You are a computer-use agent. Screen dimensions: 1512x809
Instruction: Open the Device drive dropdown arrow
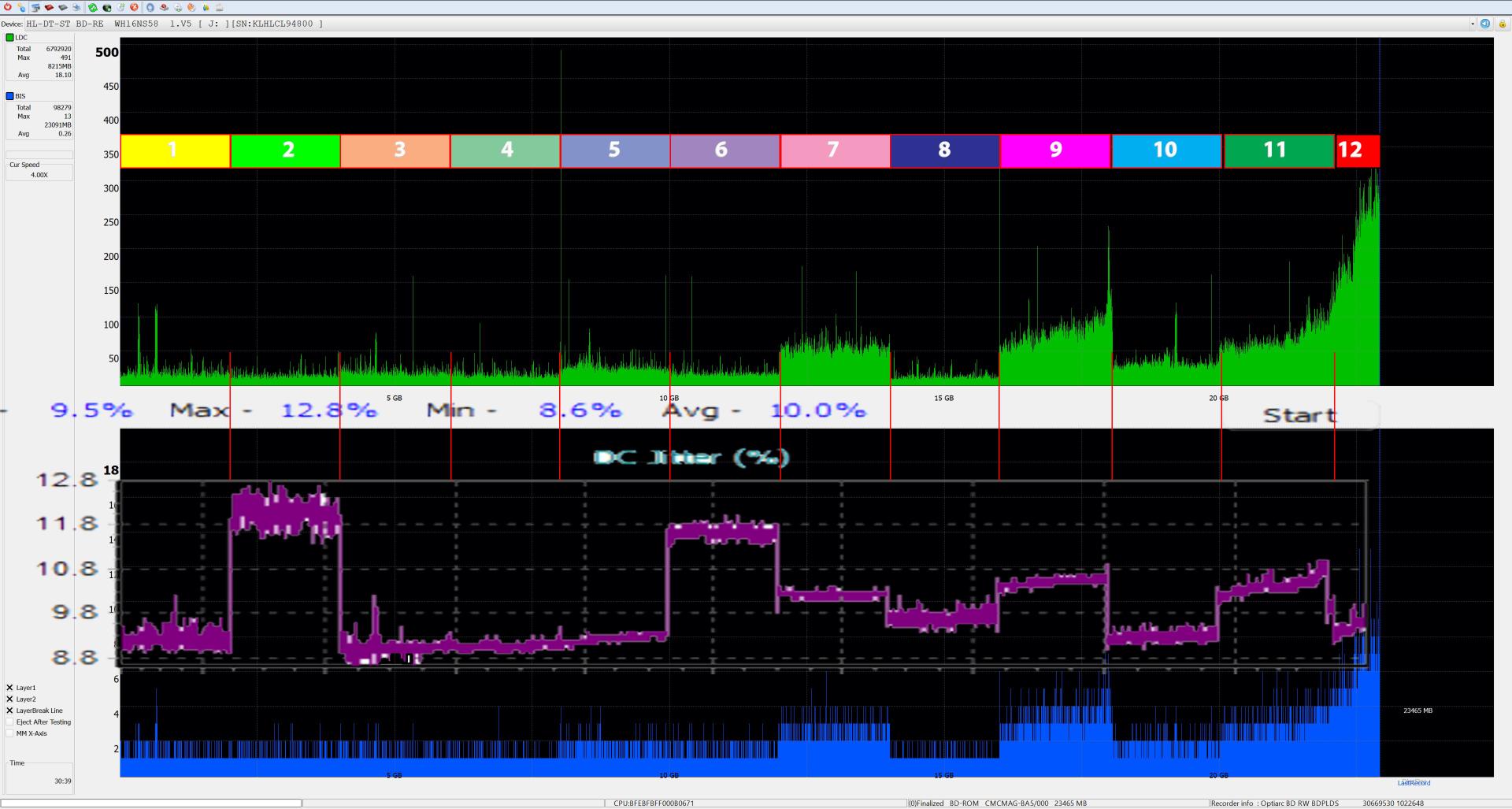tap(1473, 24)
